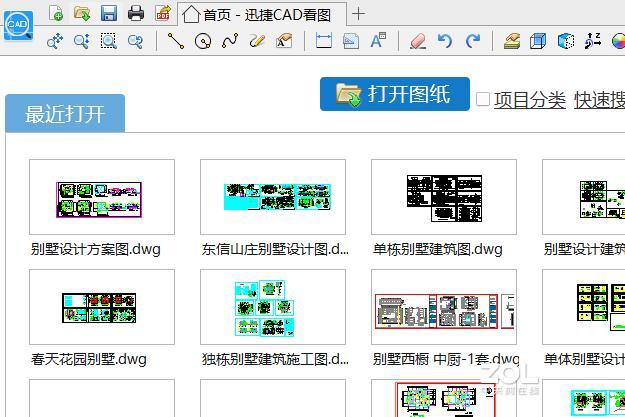This screenshot has width=625, height=417.
Task: Open thumbnail of 独栋别墅建筑施工图
Action: (273, 307)
